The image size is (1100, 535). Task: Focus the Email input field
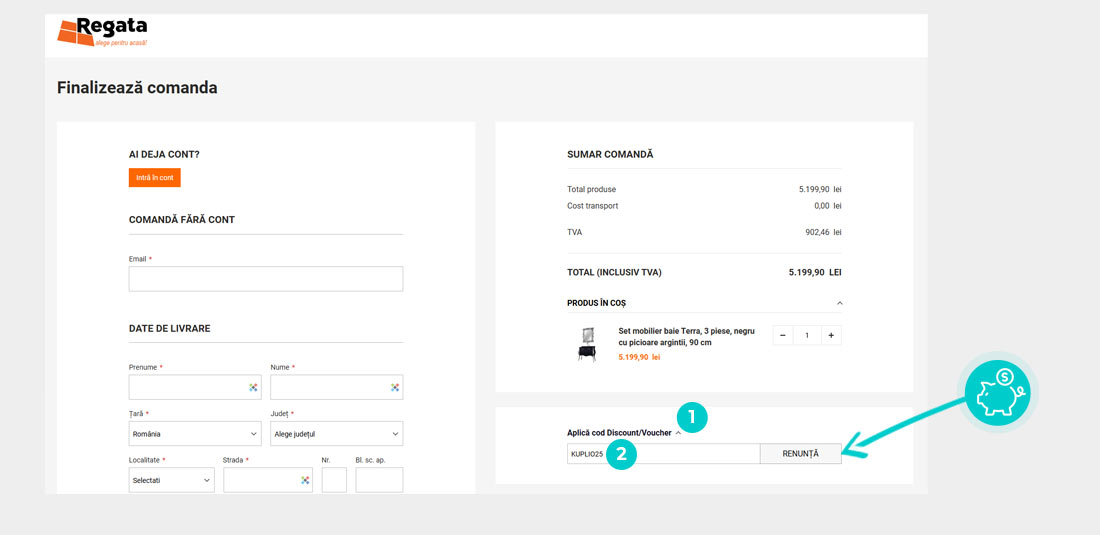tap(265, 279)
